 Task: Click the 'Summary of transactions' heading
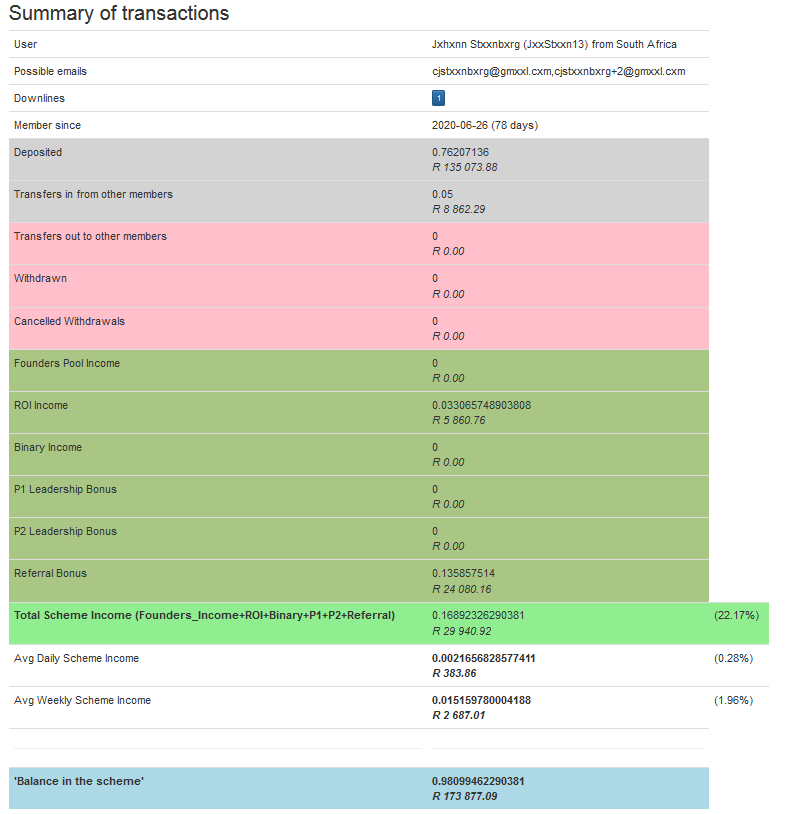119,14
